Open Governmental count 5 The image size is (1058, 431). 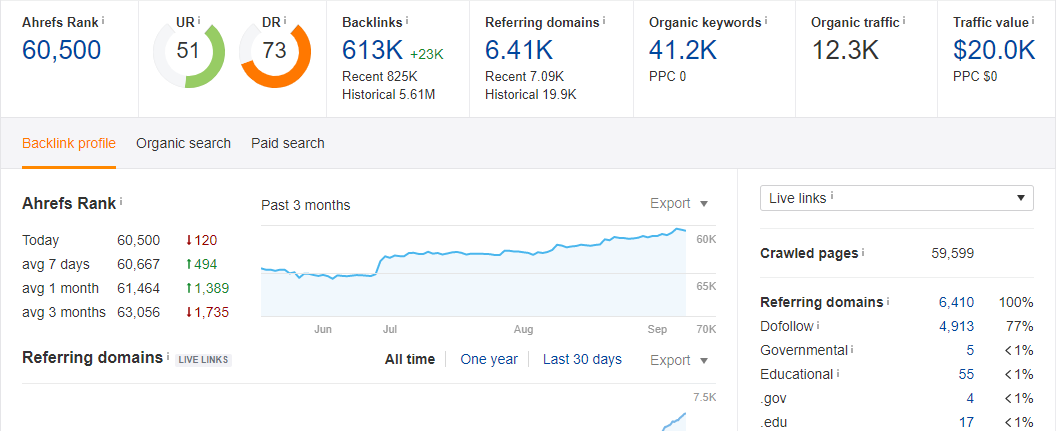tap(970, 350)
